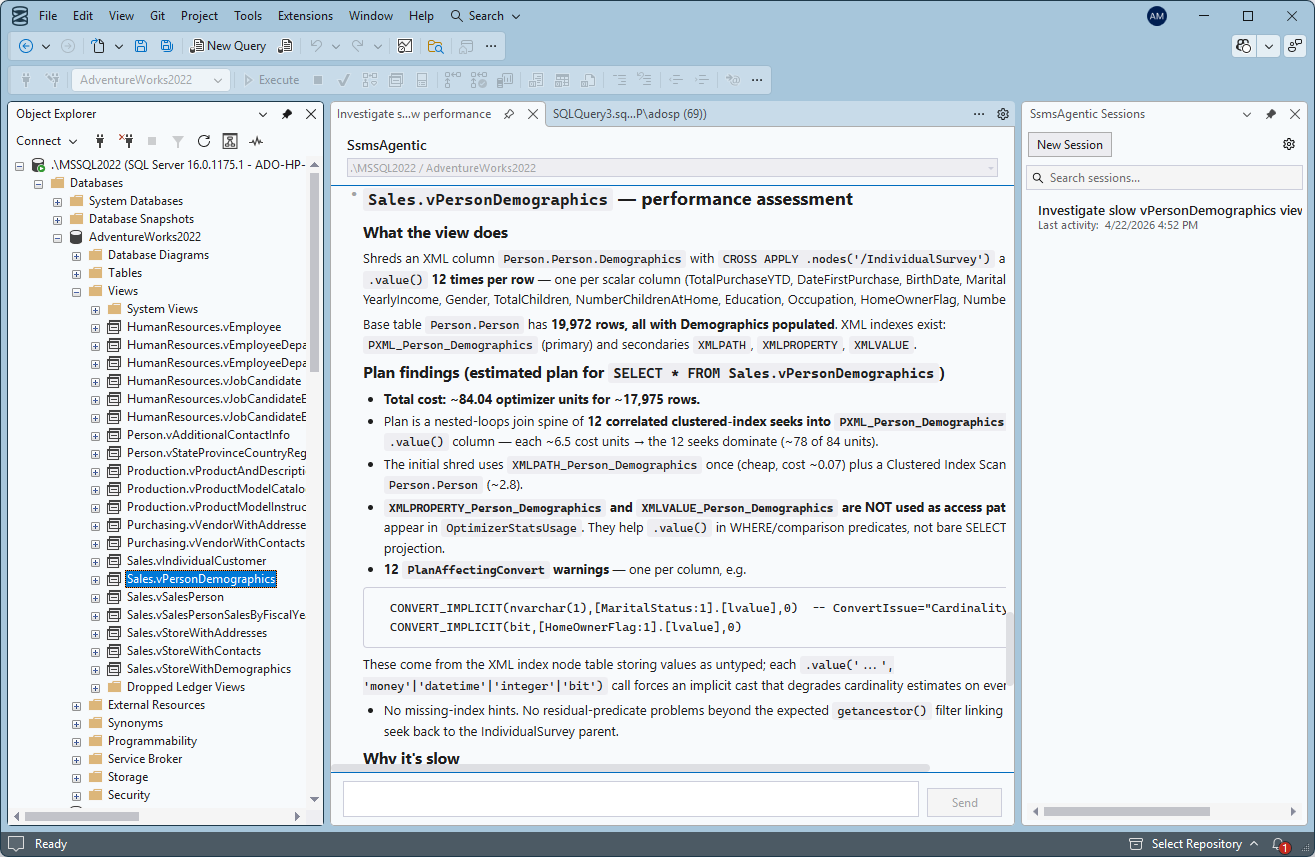Image resolution: width=1315 pixels, height=857 pixels.
Task: Open Activity Monitor from Object Explorer toolbar
Action: click(255, 141)
